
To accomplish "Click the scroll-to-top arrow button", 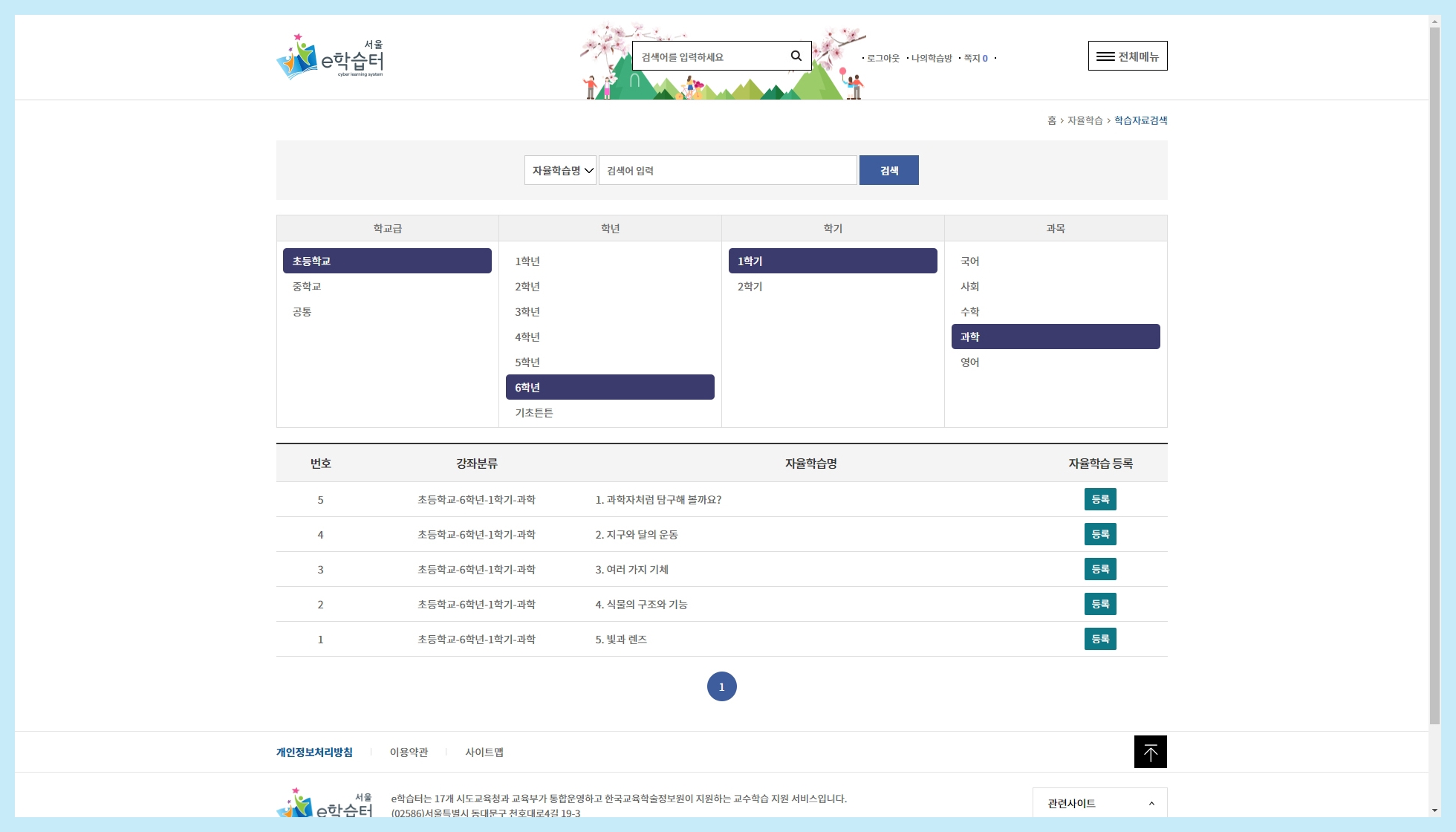I will [1150, 752].
